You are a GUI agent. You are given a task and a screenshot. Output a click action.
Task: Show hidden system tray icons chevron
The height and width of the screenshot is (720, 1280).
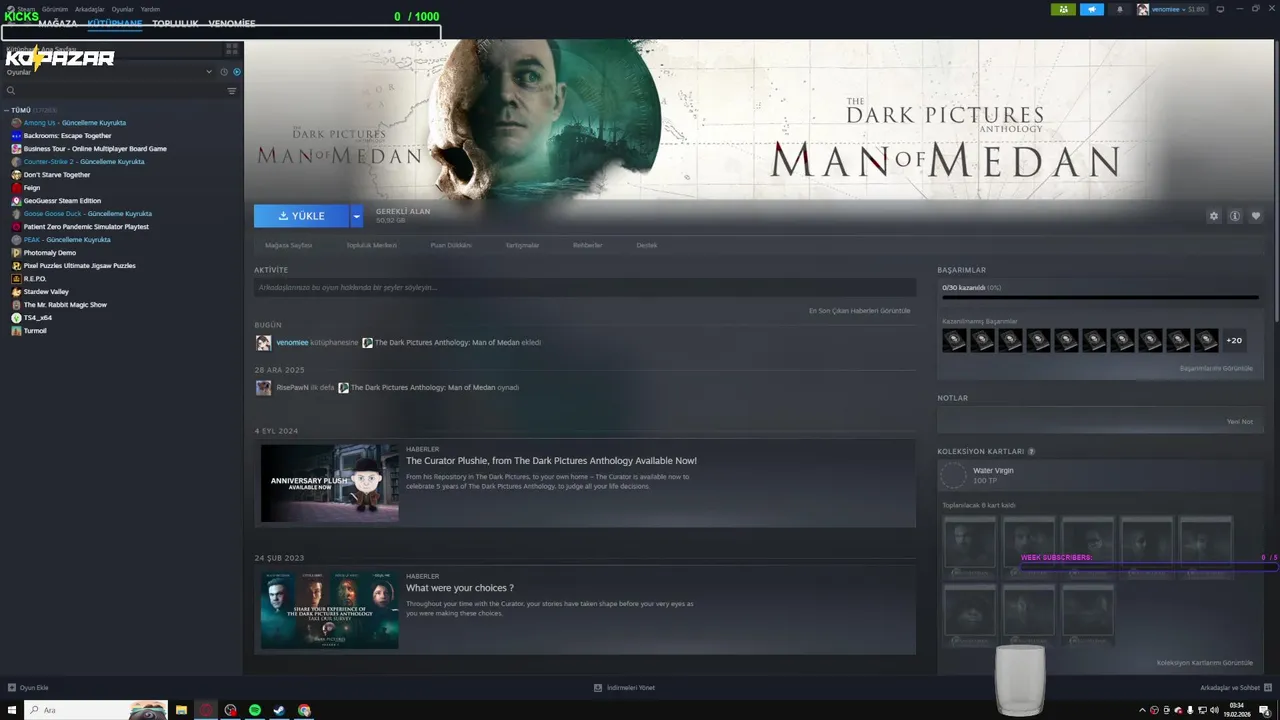[1143, 710]
